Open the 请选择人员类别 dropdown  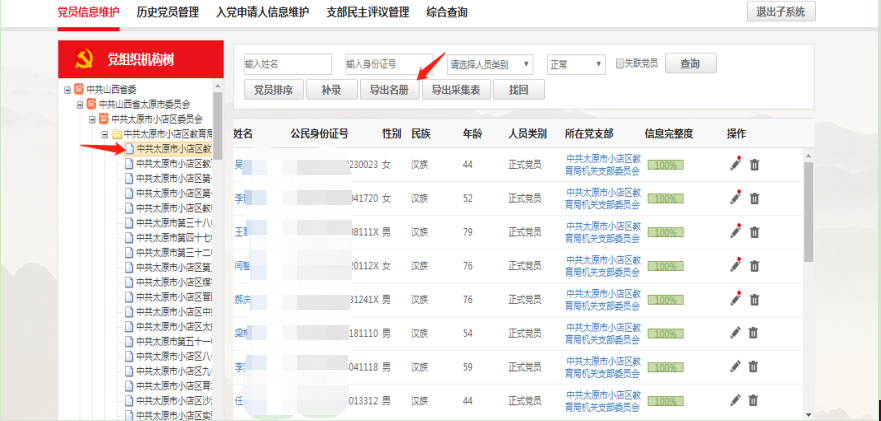tap(489, 64)
